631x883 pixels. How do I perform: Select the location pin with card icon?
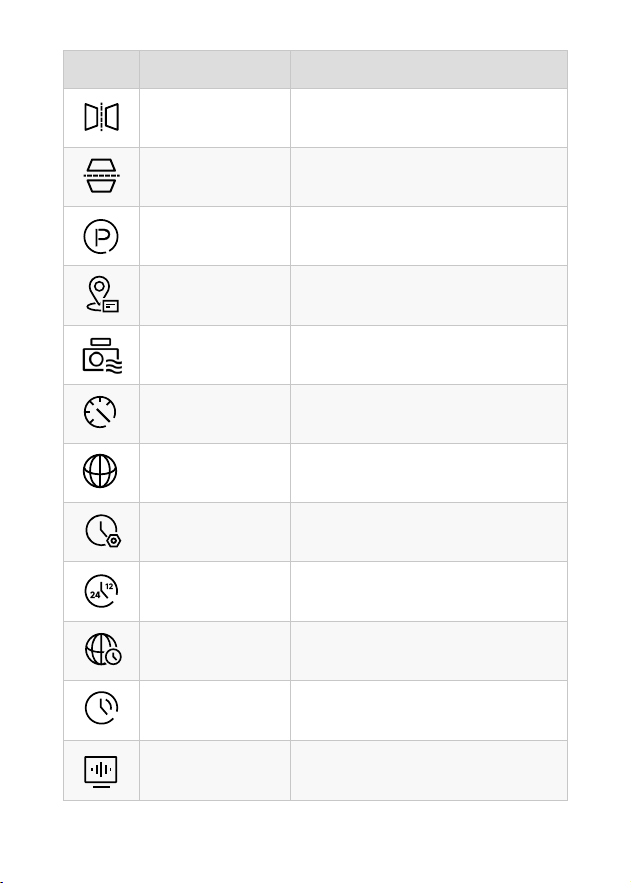click(x=102, y=294)
